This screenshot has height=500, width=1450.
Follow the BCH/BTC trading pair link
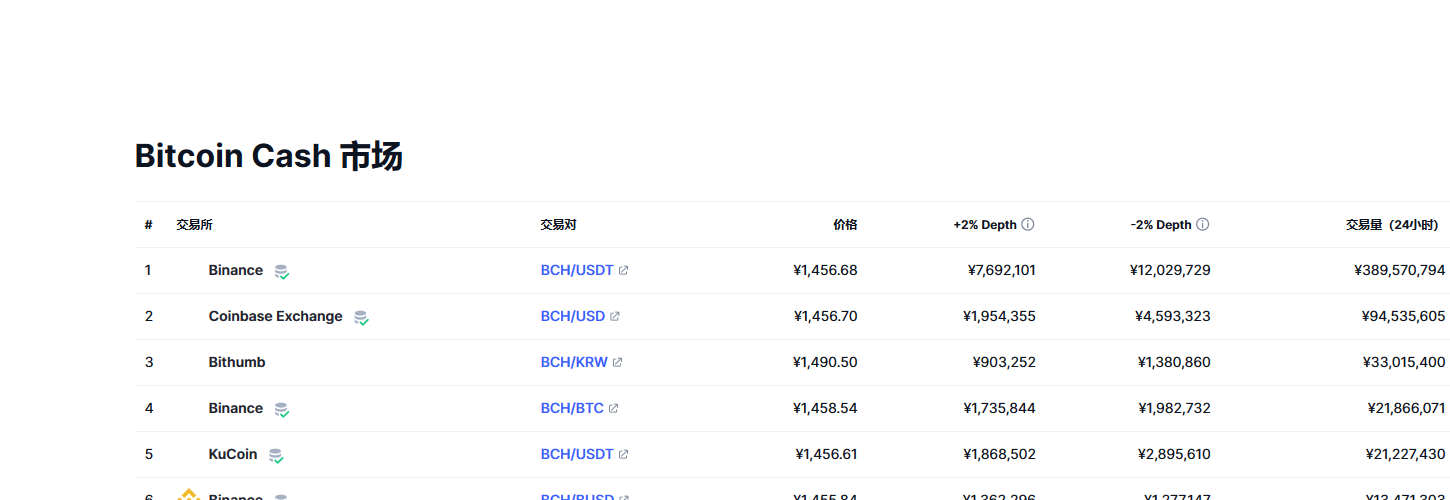click(572, 409)
